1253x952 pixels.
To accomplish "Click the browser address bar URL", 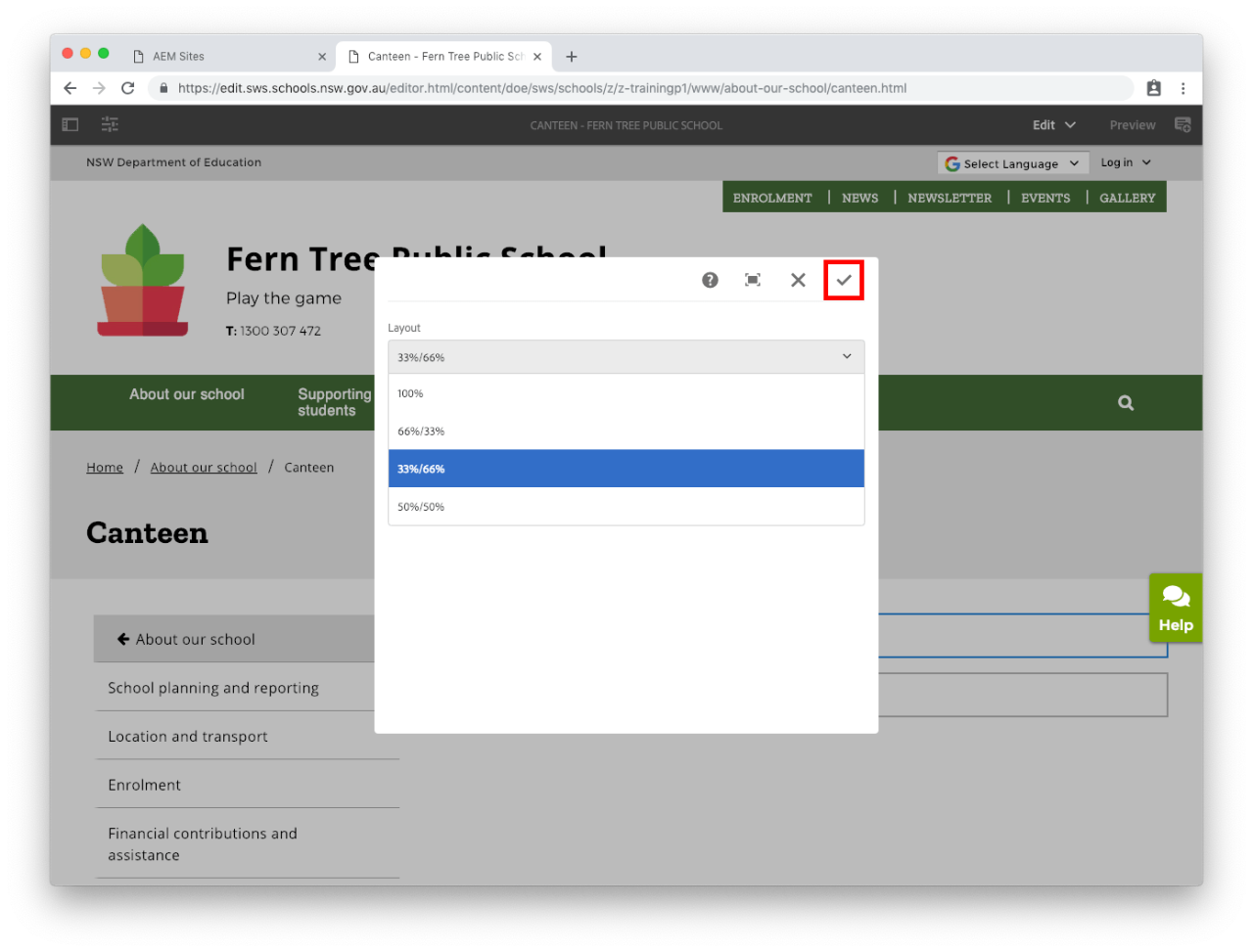I will point(542,88).
